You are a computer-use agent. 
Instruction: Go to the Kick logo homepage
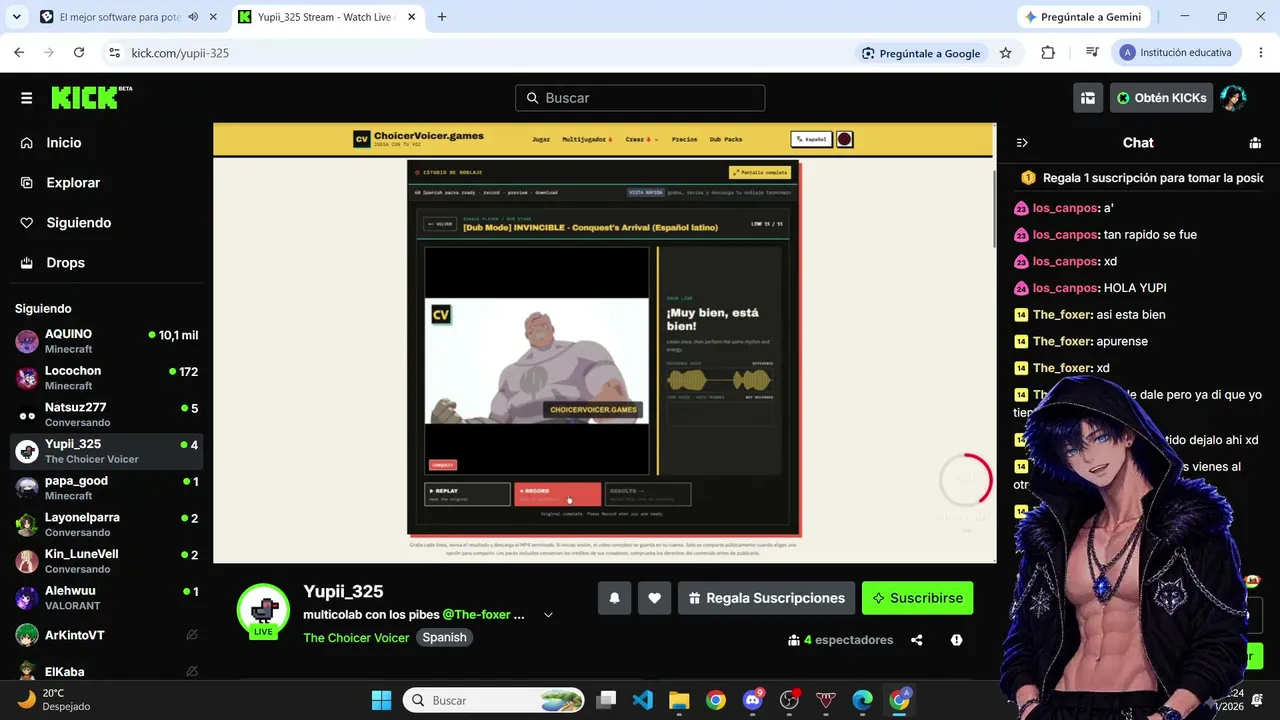(91, 97)
